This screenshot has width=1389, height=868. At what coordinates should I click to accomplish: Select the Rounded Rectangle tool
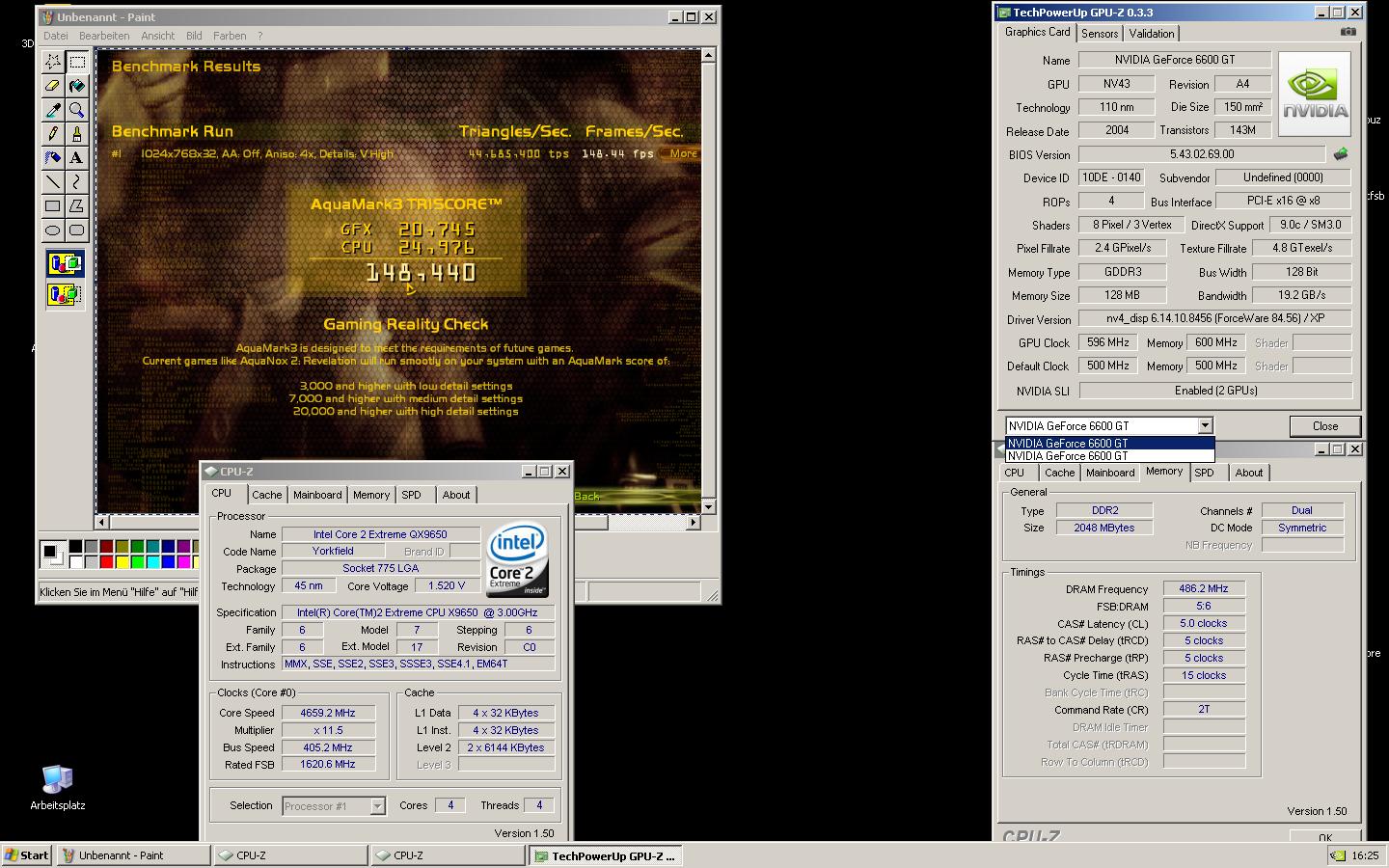(x=77, y=230)
